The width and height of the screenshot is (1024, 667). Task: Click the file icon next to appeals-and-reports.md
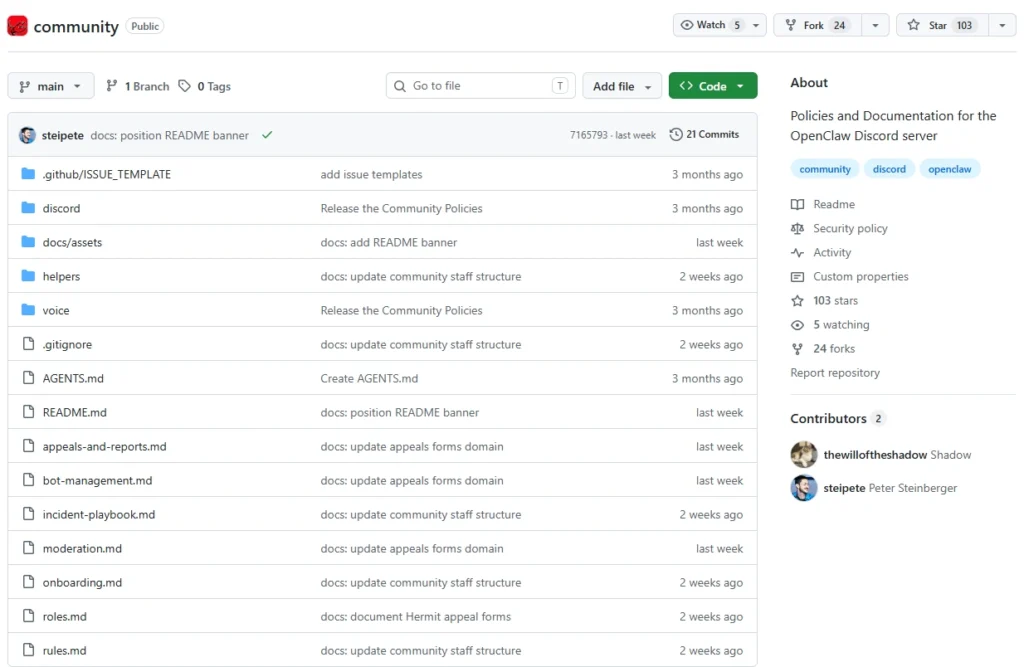tap(28, 446)
